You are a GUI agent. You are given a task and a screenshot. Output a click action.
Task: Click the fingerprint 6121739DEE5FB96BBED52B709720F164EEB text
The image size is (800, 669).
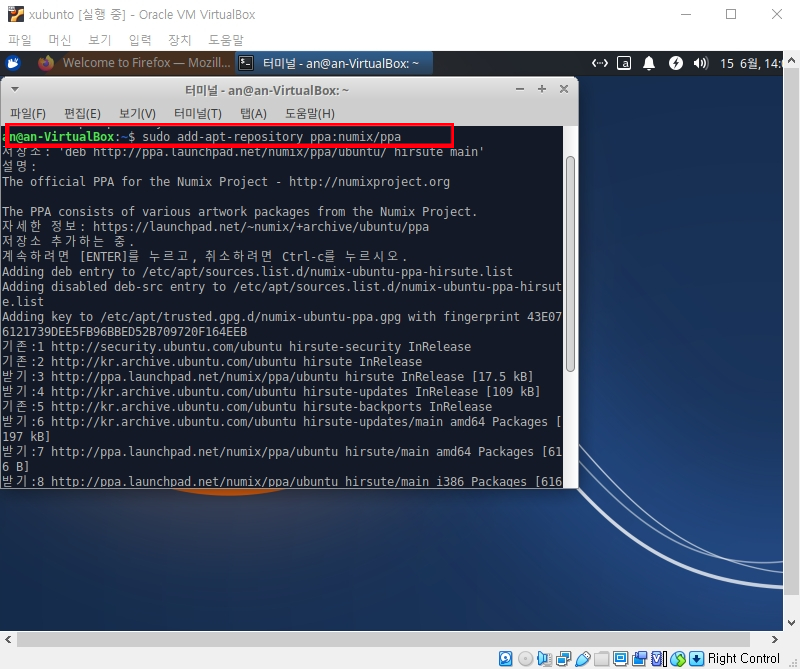tap(124, 332)
